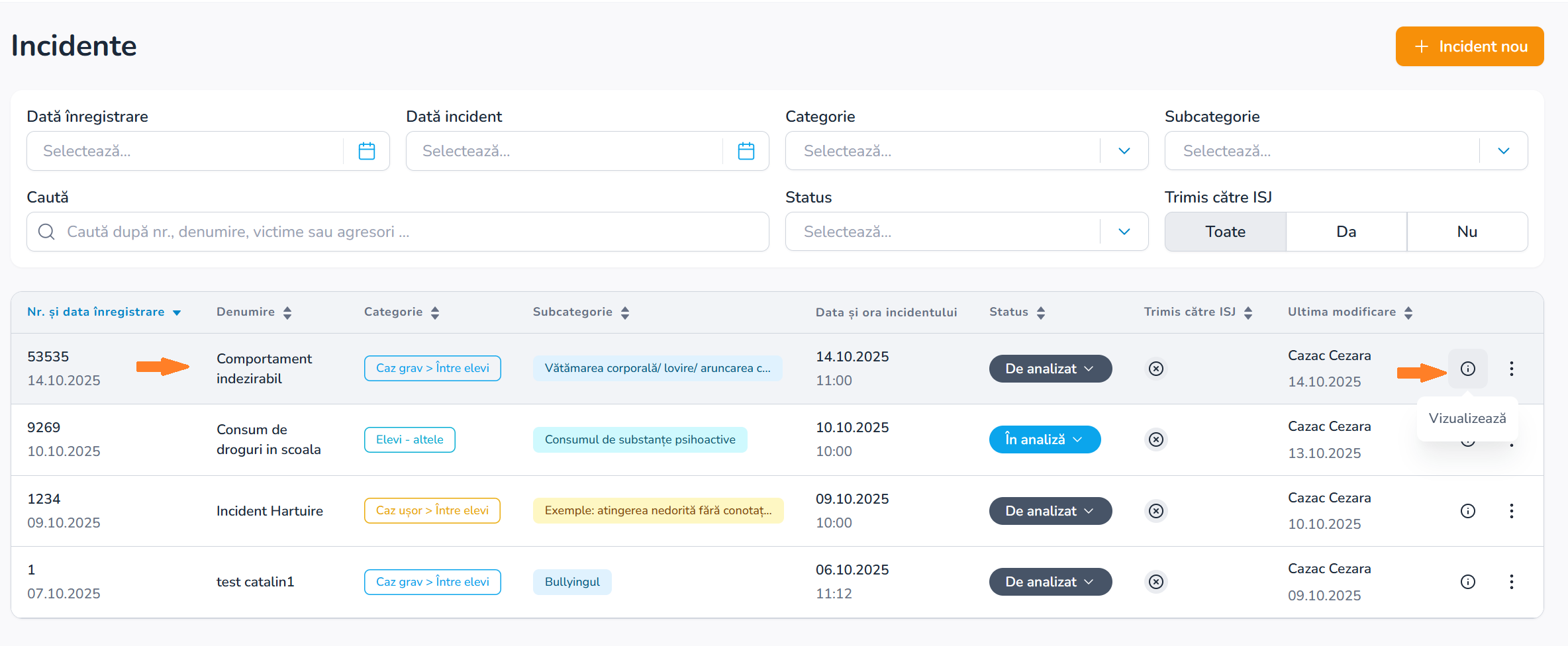Click info icon for incident 53535
Screen dimensions: 1568x646
click(x=1467, y=369)
